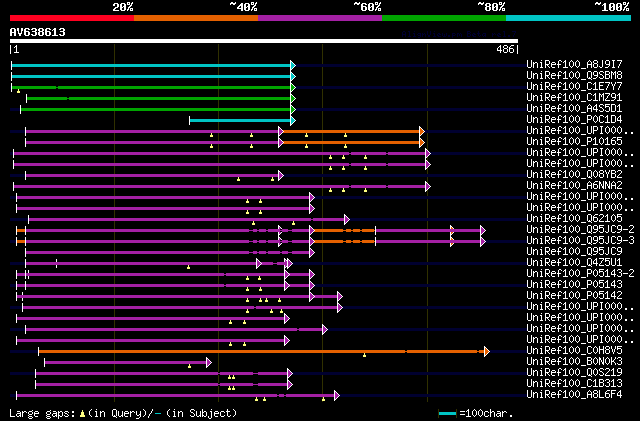Click the purple arrowhead of the Q62105 alignment
The image size is (640, 421).
[x=347, y=220]
